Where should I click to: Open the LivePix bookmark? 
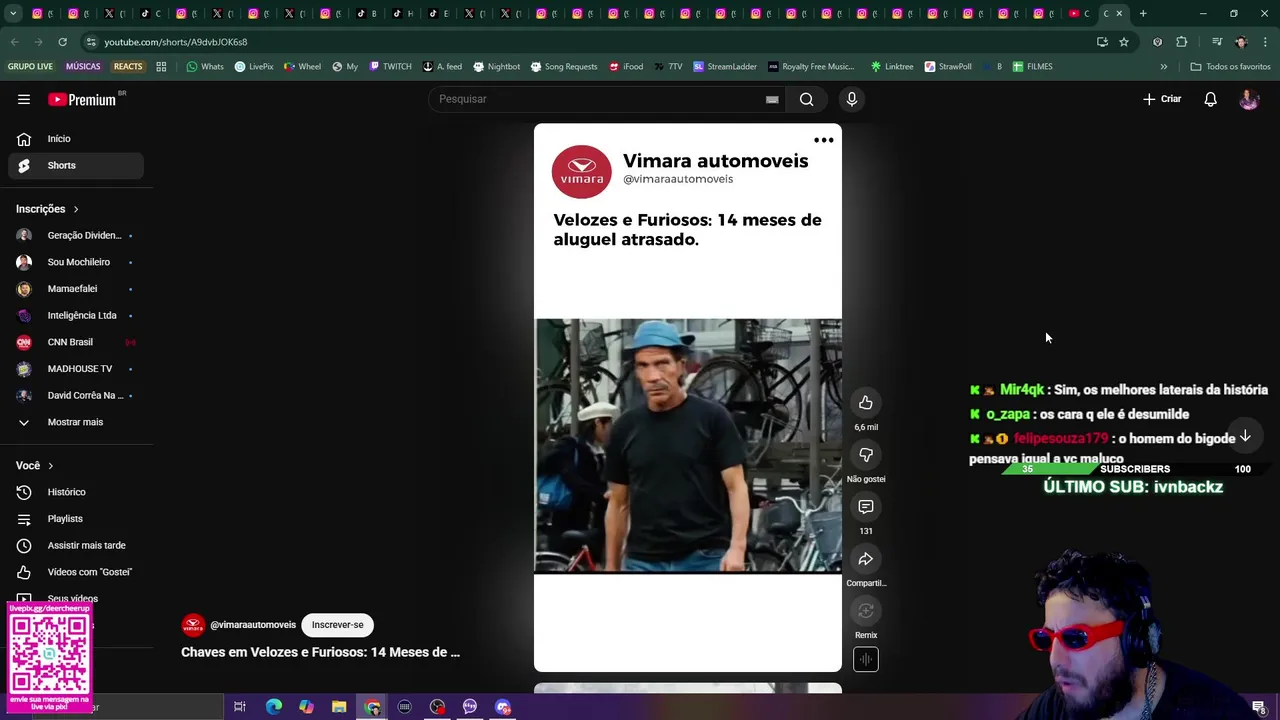(x=254, y=67)
